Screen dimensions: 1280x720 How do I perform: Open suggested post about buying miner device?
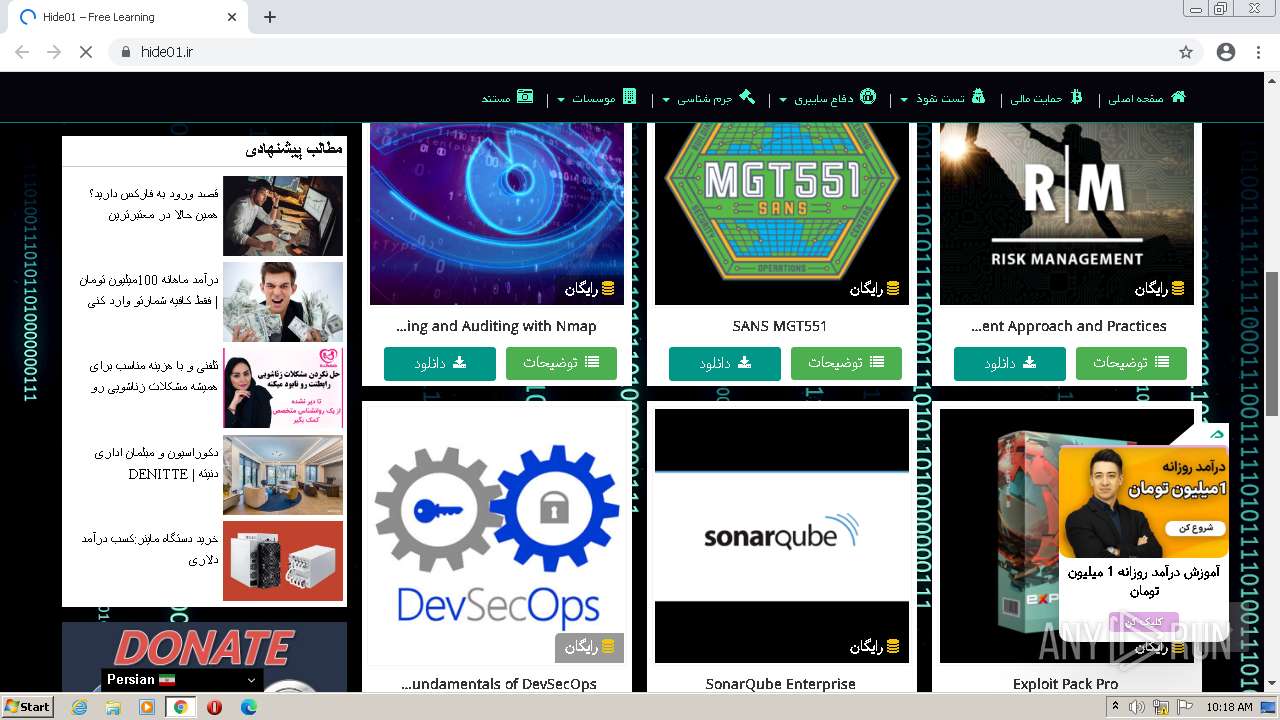[150, 549]
